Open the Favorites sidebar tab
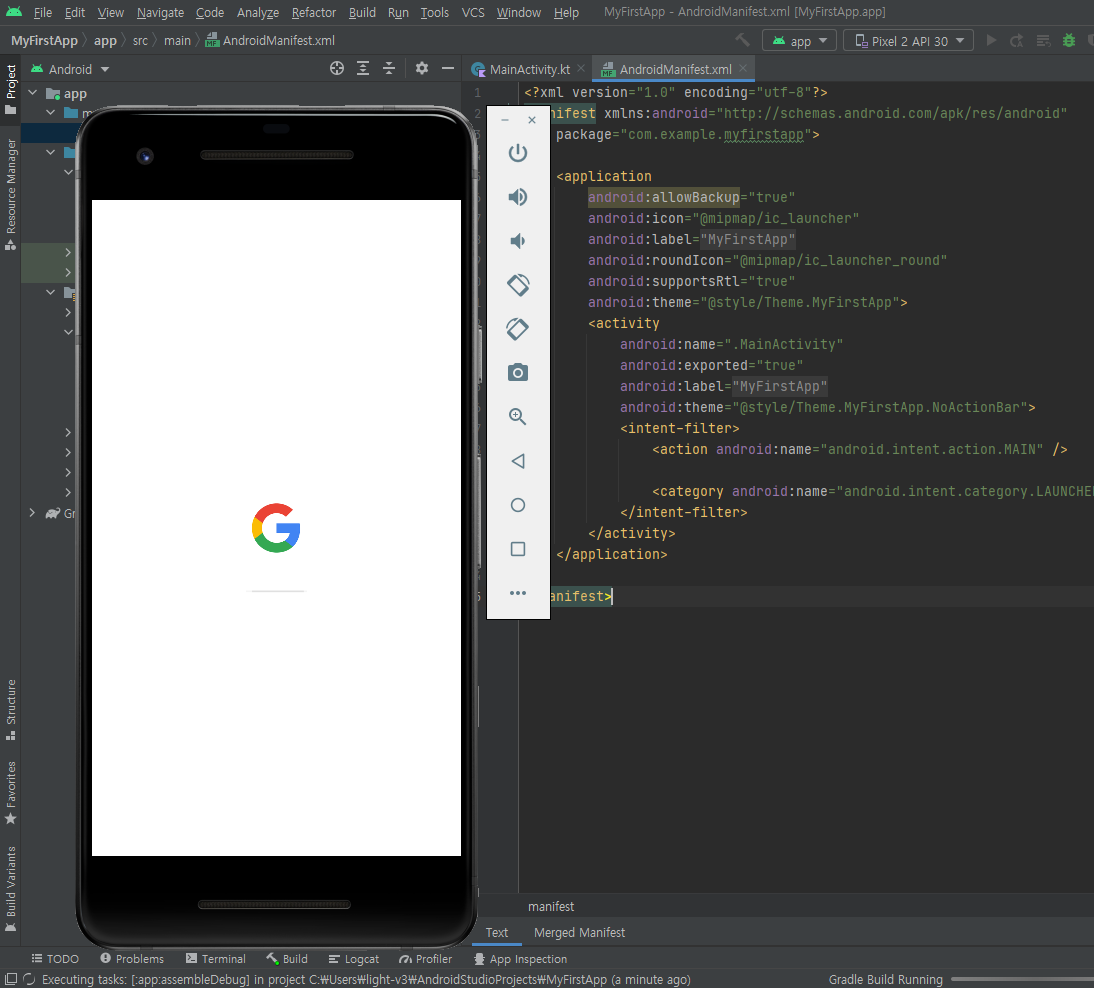The width and height of the screenshot is (1094, 988). [x=10, y=793]
